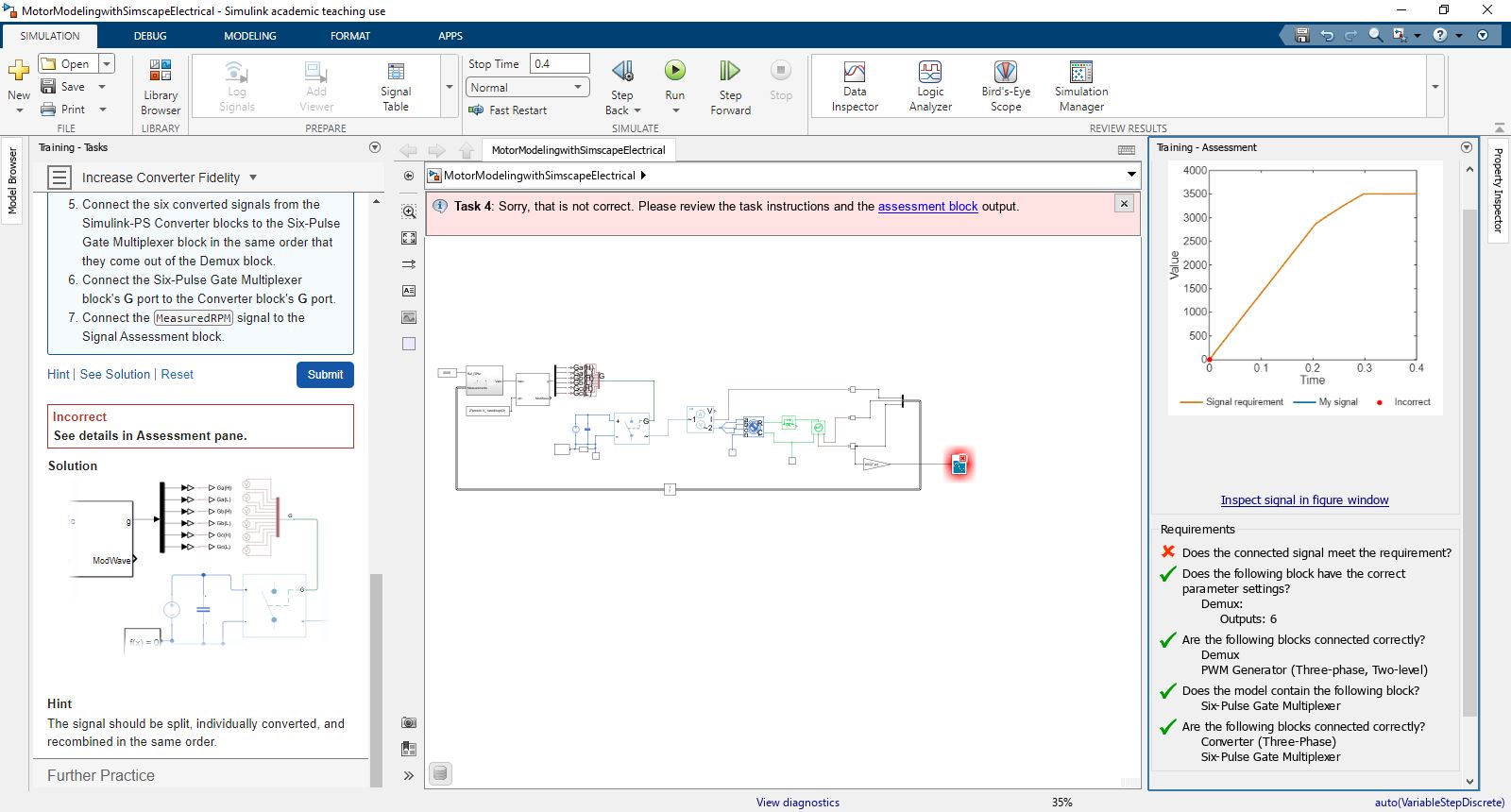The image size is (1511, 812).
Task: Select the Area tool in the palette
Action: click(409, 344)
